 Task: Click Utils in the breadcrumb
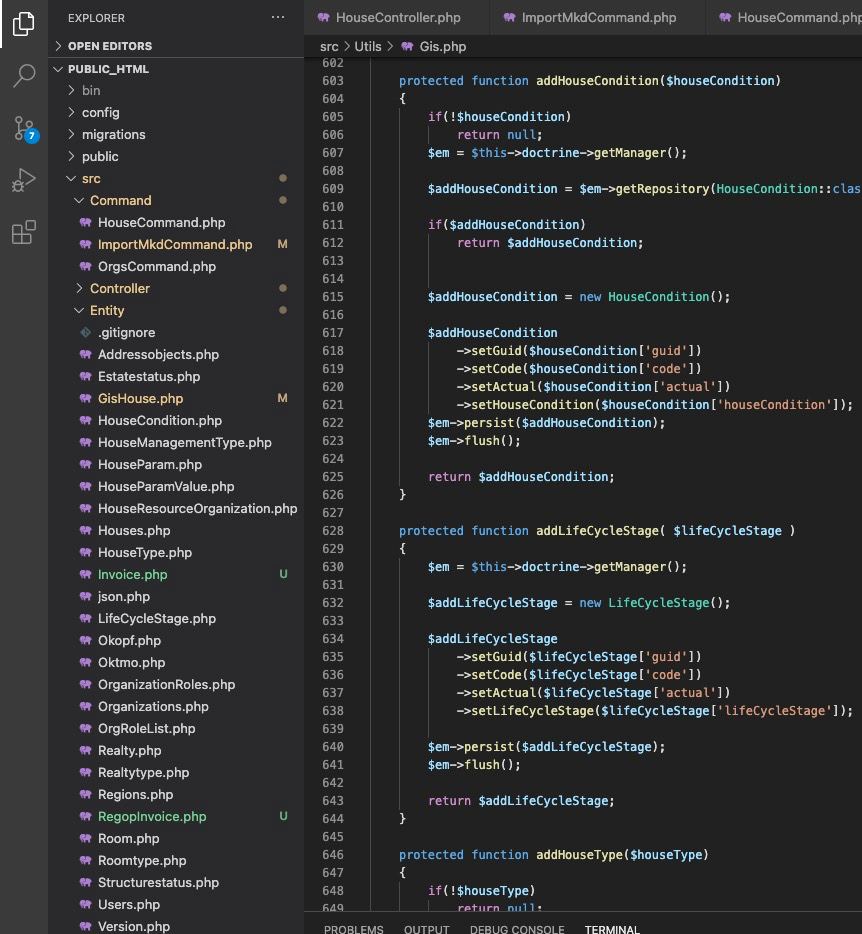click(x=368, y=46)
